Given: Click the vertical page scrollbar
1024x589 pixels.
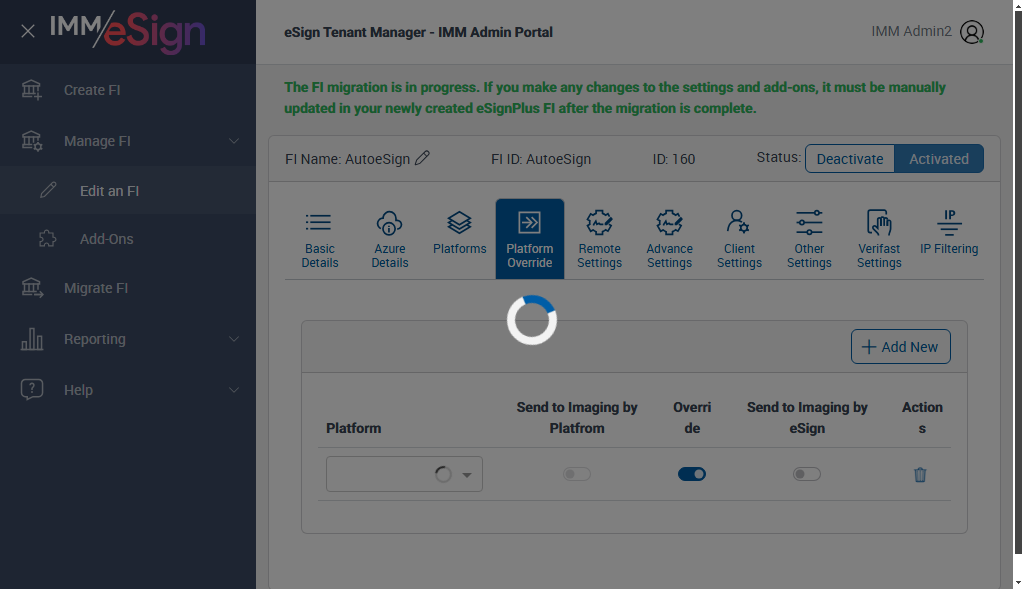Looking at the screenshot, I should point(1017,281).
